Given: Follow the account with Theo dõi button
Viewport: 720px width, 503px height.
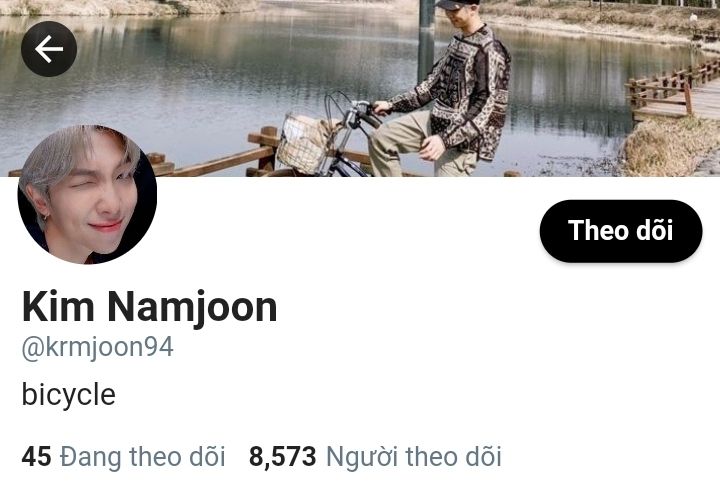Looking at the screenshot, I should 621,231.
